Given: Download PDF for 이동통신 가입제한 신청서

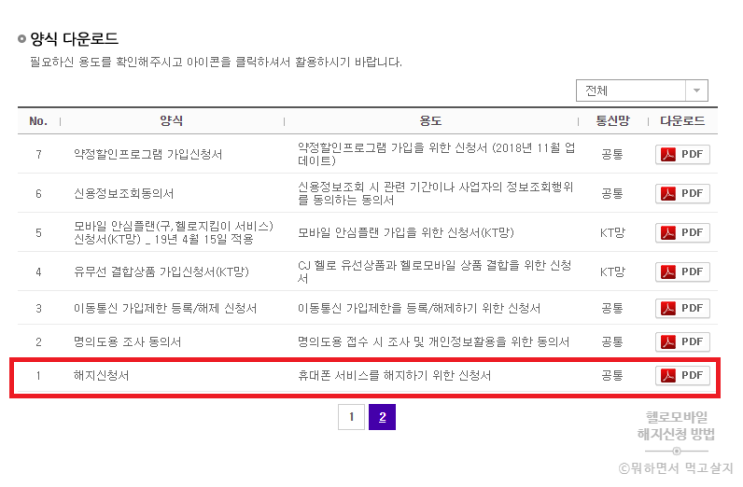Looking at the screenshot, I should coord(682,308).
